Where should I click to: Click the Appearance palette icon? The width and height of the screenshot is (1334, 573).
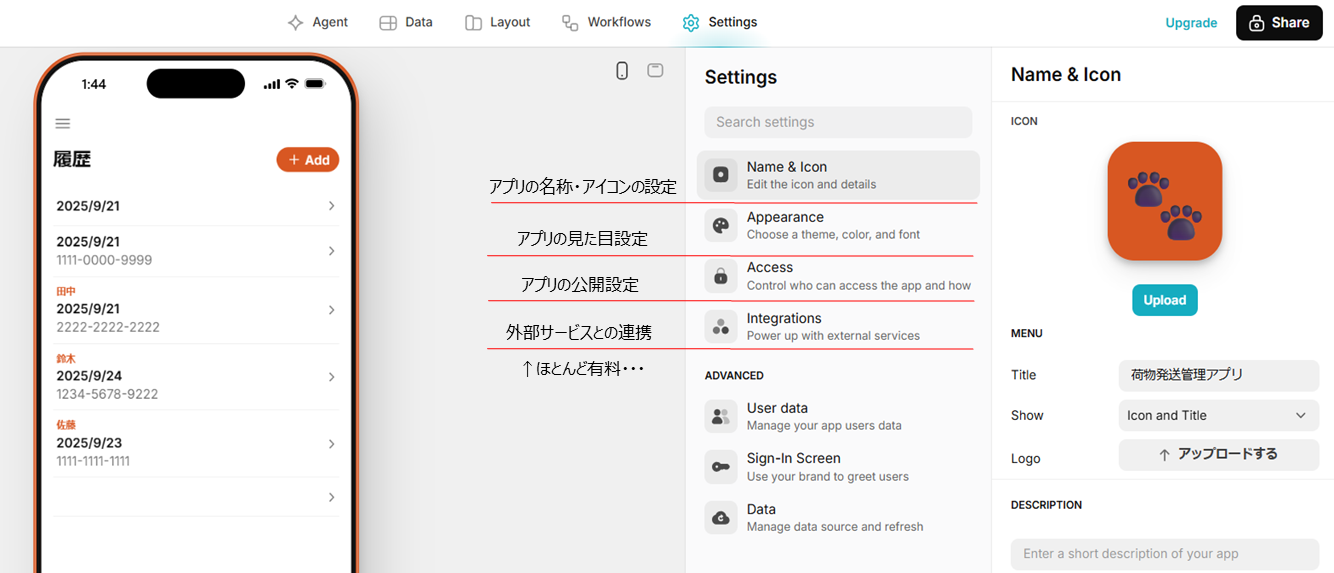coord(721,226)
